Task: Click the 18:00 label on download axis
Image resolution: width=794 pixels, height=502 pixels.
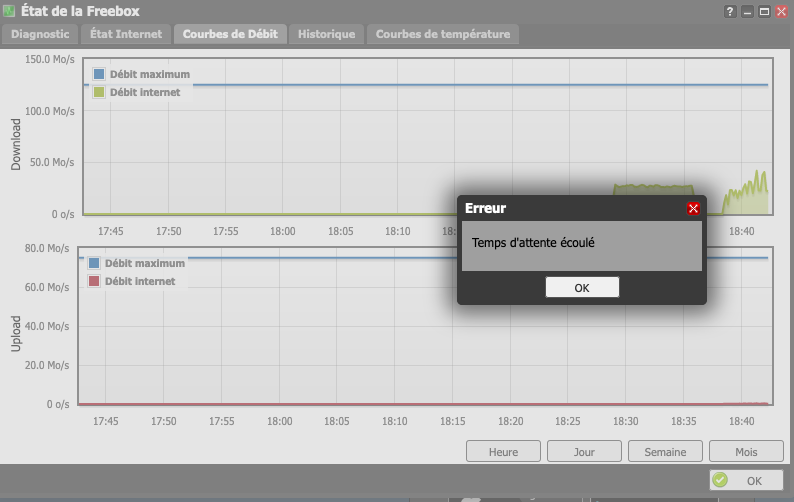Action: click(x=283, y=231)
